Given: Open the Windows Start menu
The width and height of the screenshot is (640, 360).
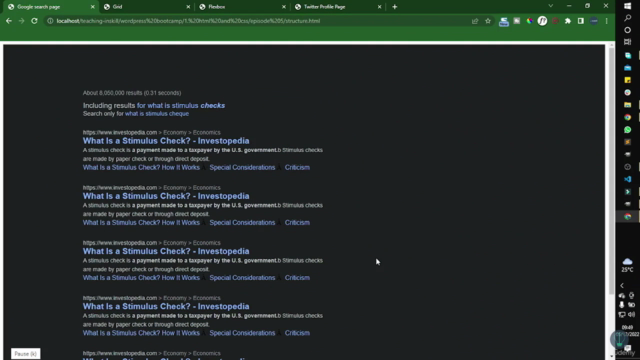Looking at the screenshot, I should coord(627,6).
